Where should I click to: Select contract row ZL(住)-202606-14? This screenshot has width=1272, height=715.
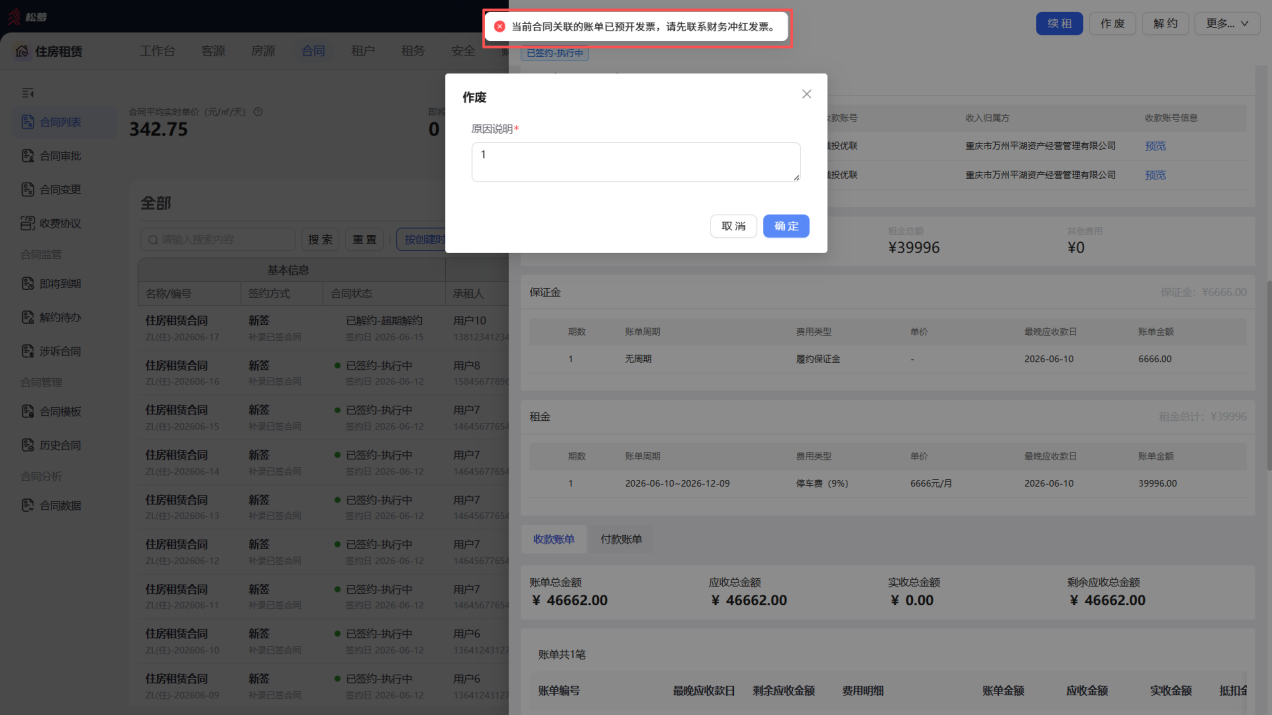pos(323,462)
